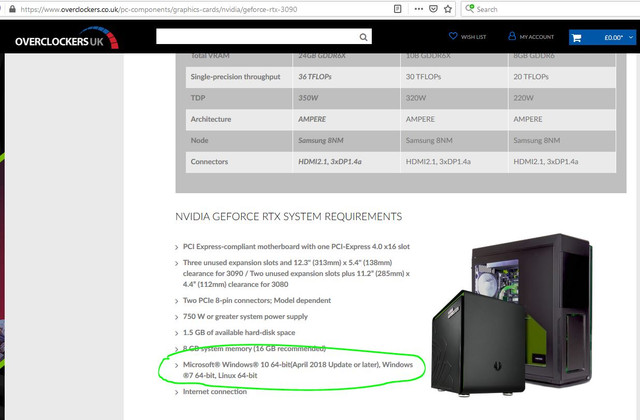This screenshot has width=640, height=420.
Task: Click the PC cases product image
Action: coord(511,315)
